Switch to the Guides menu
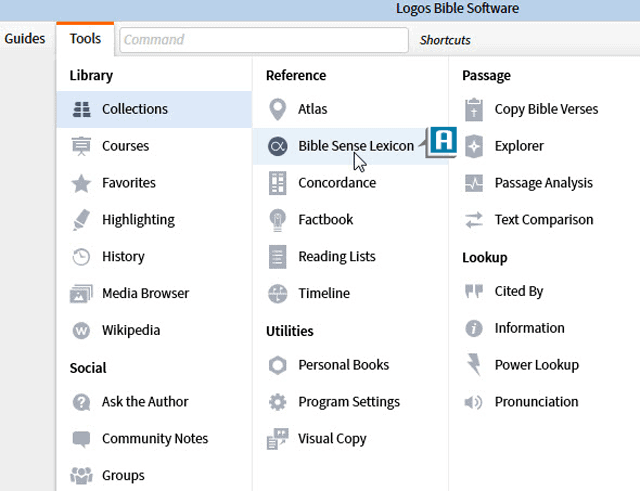This screenshot has height=491, width=640. (25, 39)
